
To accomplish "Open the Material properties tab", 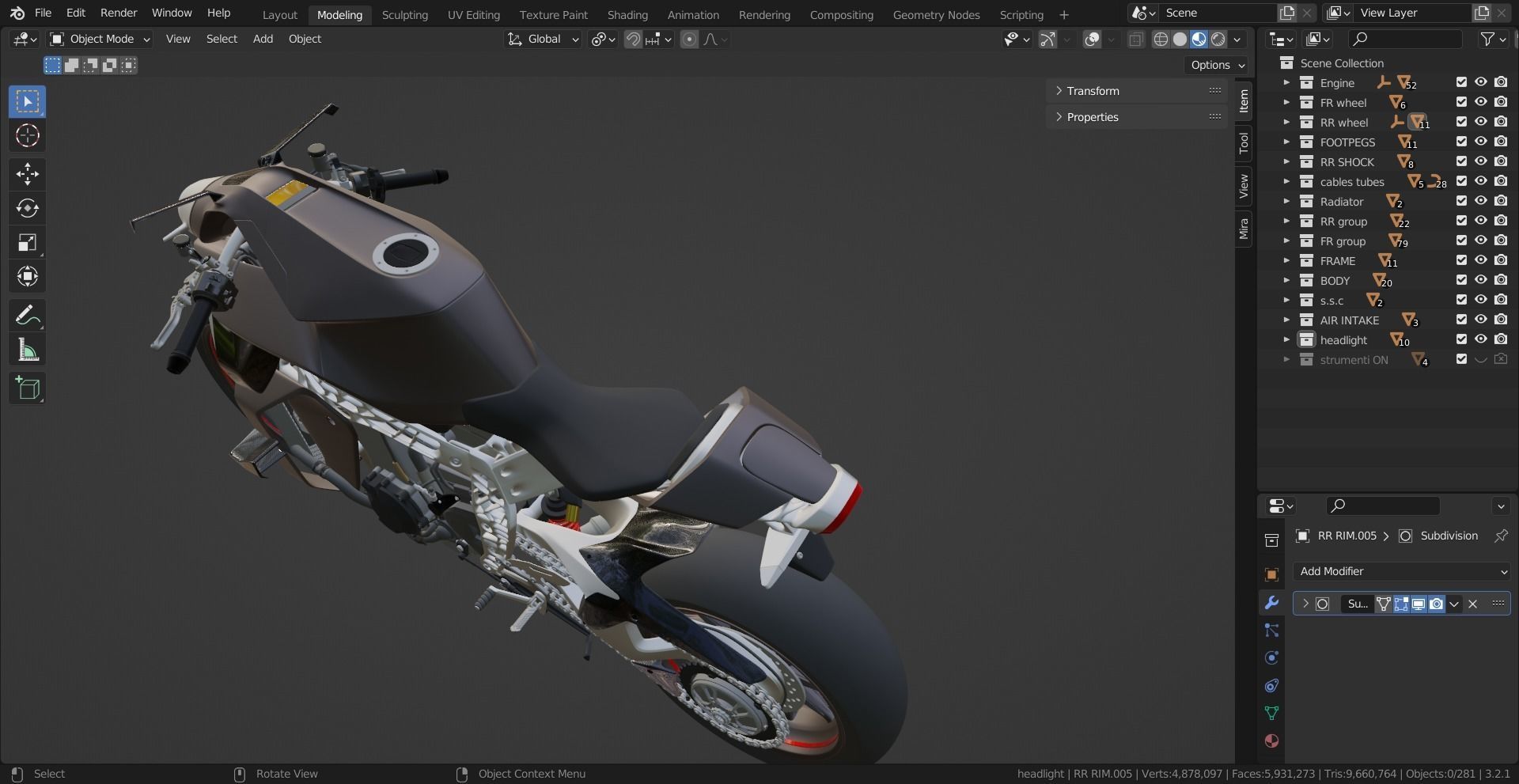I will click(1271, 741).
